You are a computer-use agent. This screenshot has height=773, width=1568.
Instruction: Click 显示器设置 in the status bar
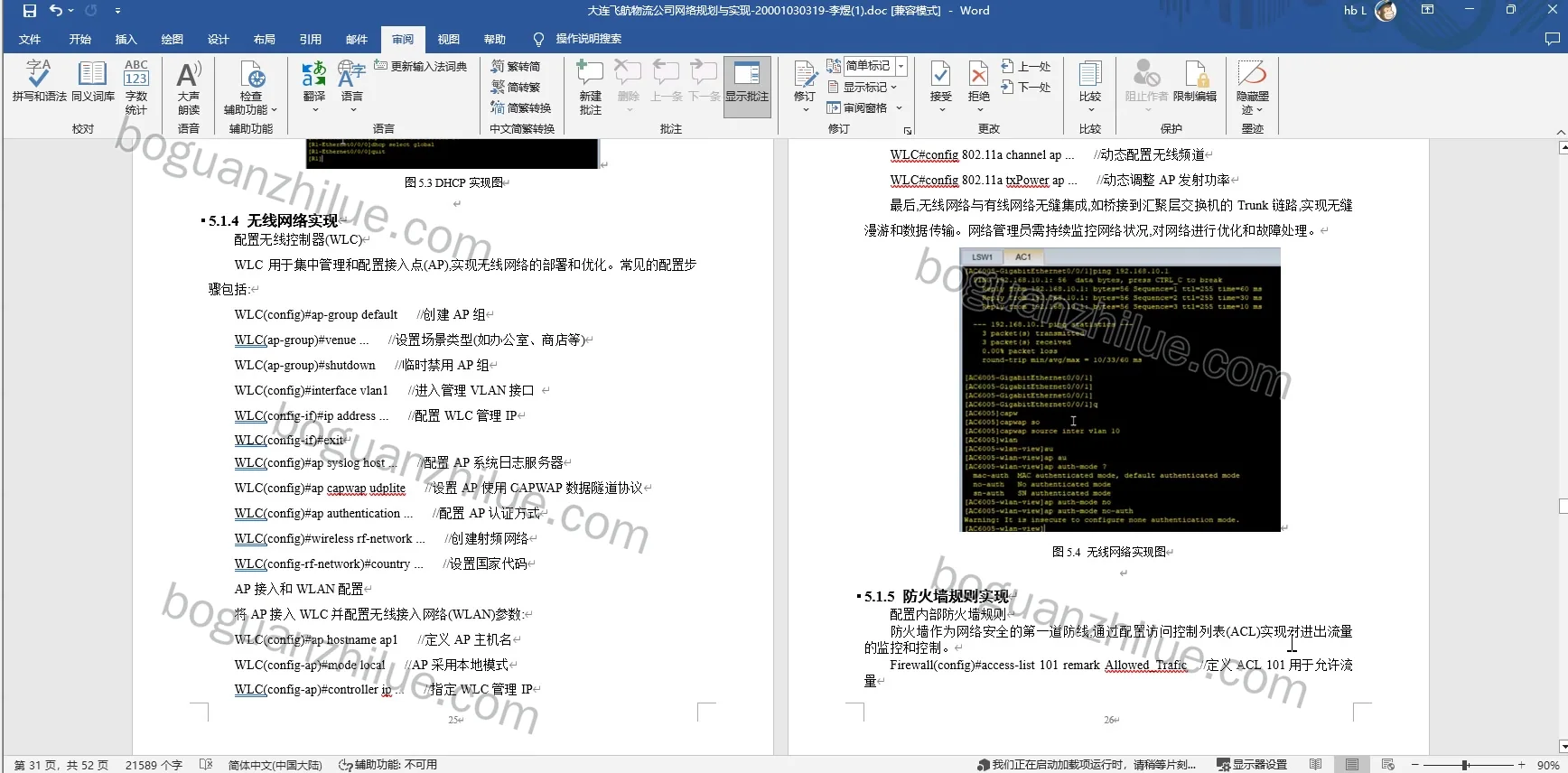(1252, 765)
